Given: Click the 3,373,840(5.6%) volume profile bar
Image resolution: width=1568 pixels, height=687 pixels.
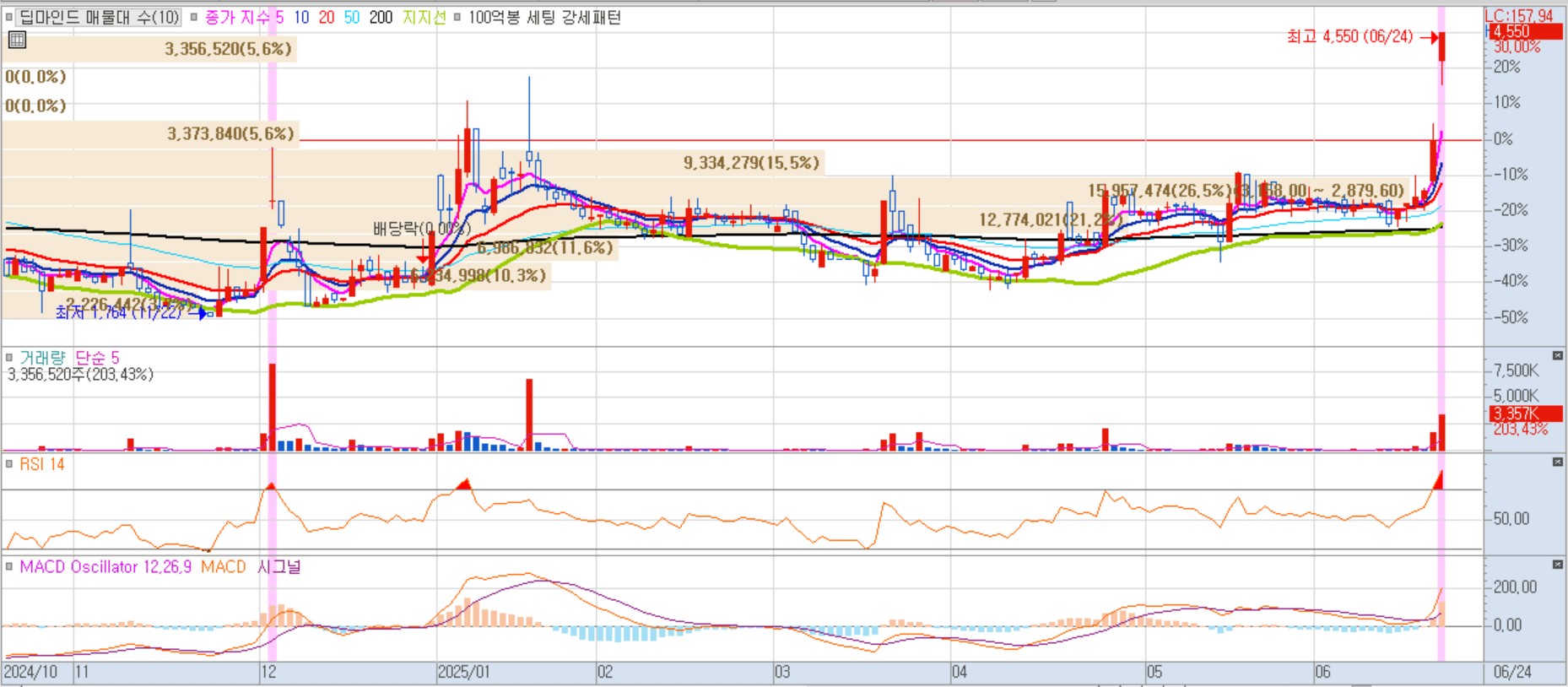Looking at the screenshot, I should coord(150,133).
